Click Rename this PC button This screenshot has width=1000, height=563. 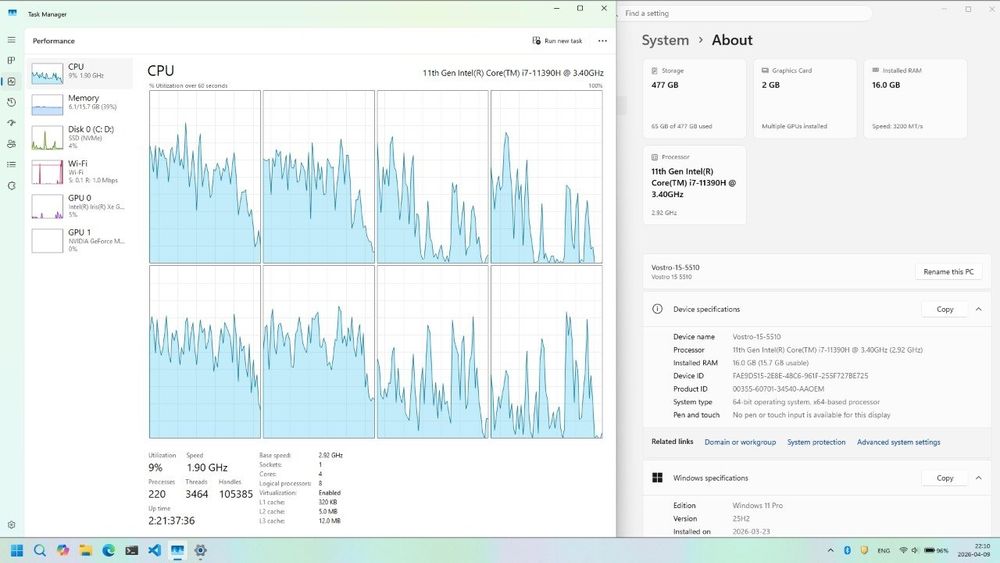[948, 272]
